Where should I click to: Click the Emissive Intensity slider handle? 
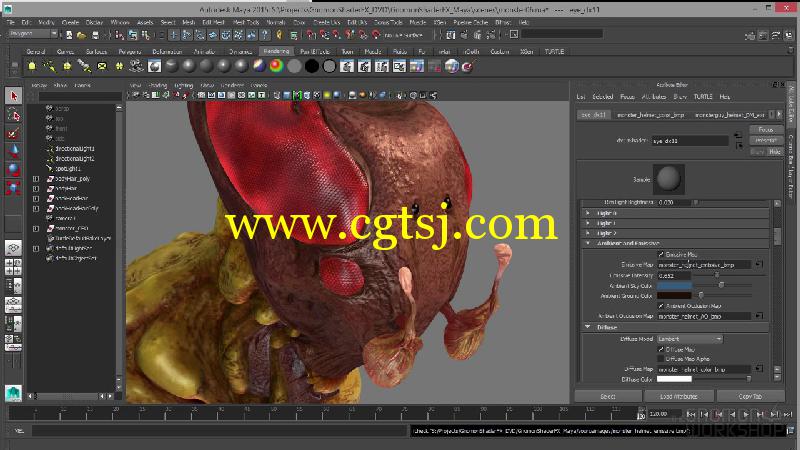[x=717, y=275]
